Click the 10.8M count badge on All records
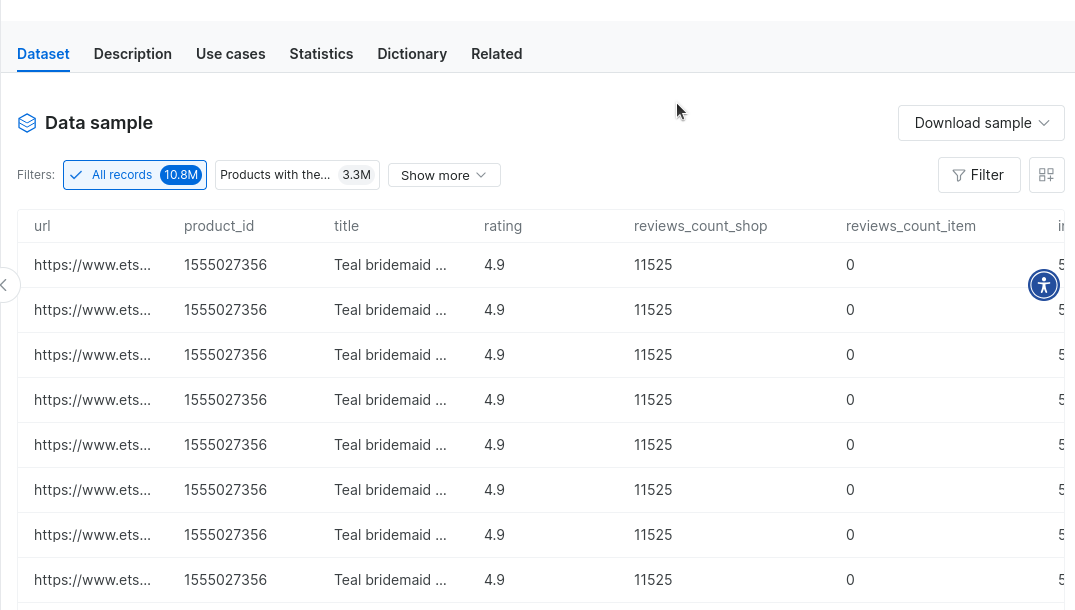 point(180,174)
